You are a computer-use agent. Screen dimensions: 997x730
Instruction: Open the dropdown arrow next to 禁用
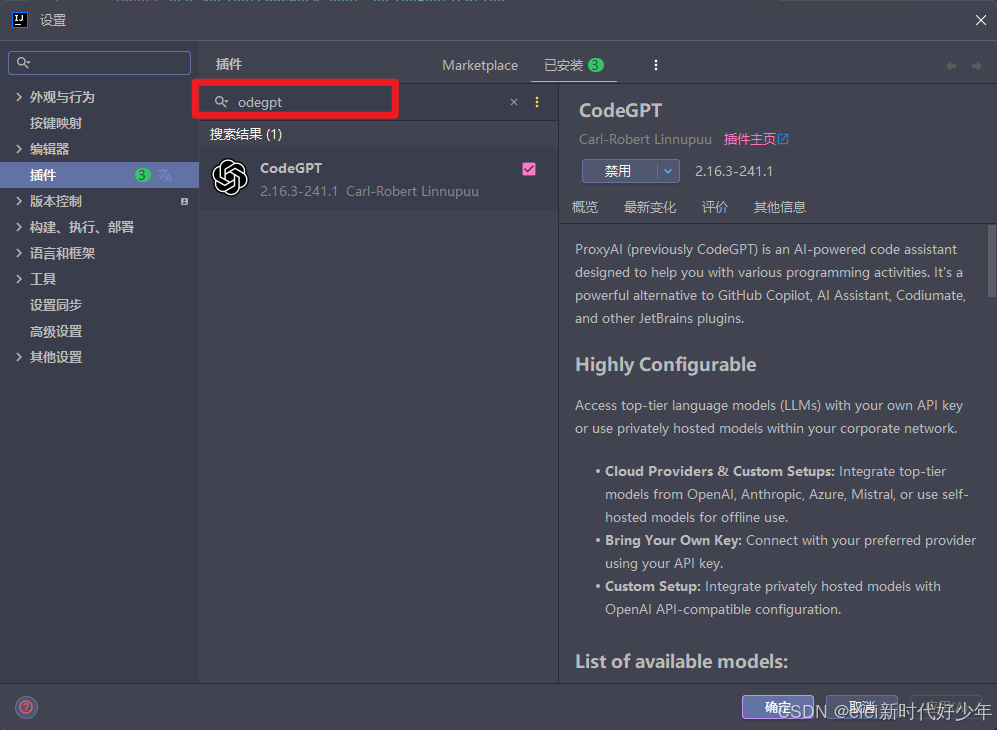click(668, 171)
